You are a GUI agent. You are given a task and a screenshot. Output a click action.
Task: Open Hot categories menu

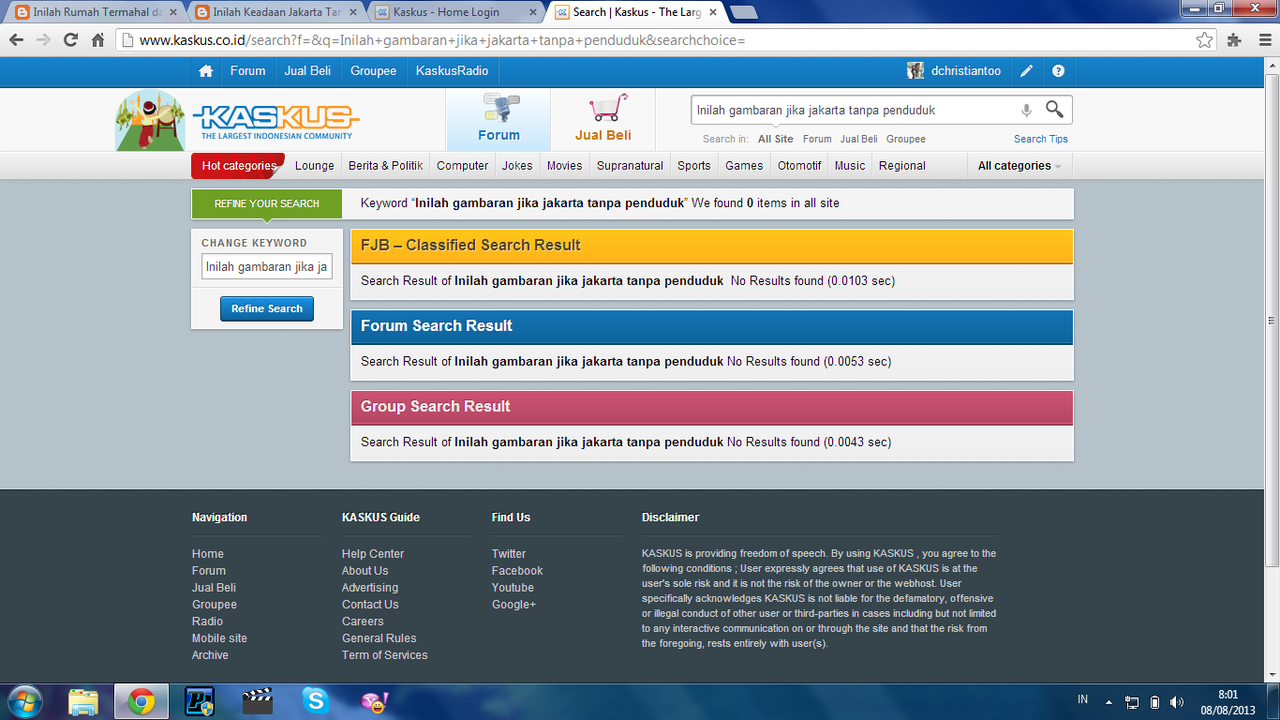238,166
